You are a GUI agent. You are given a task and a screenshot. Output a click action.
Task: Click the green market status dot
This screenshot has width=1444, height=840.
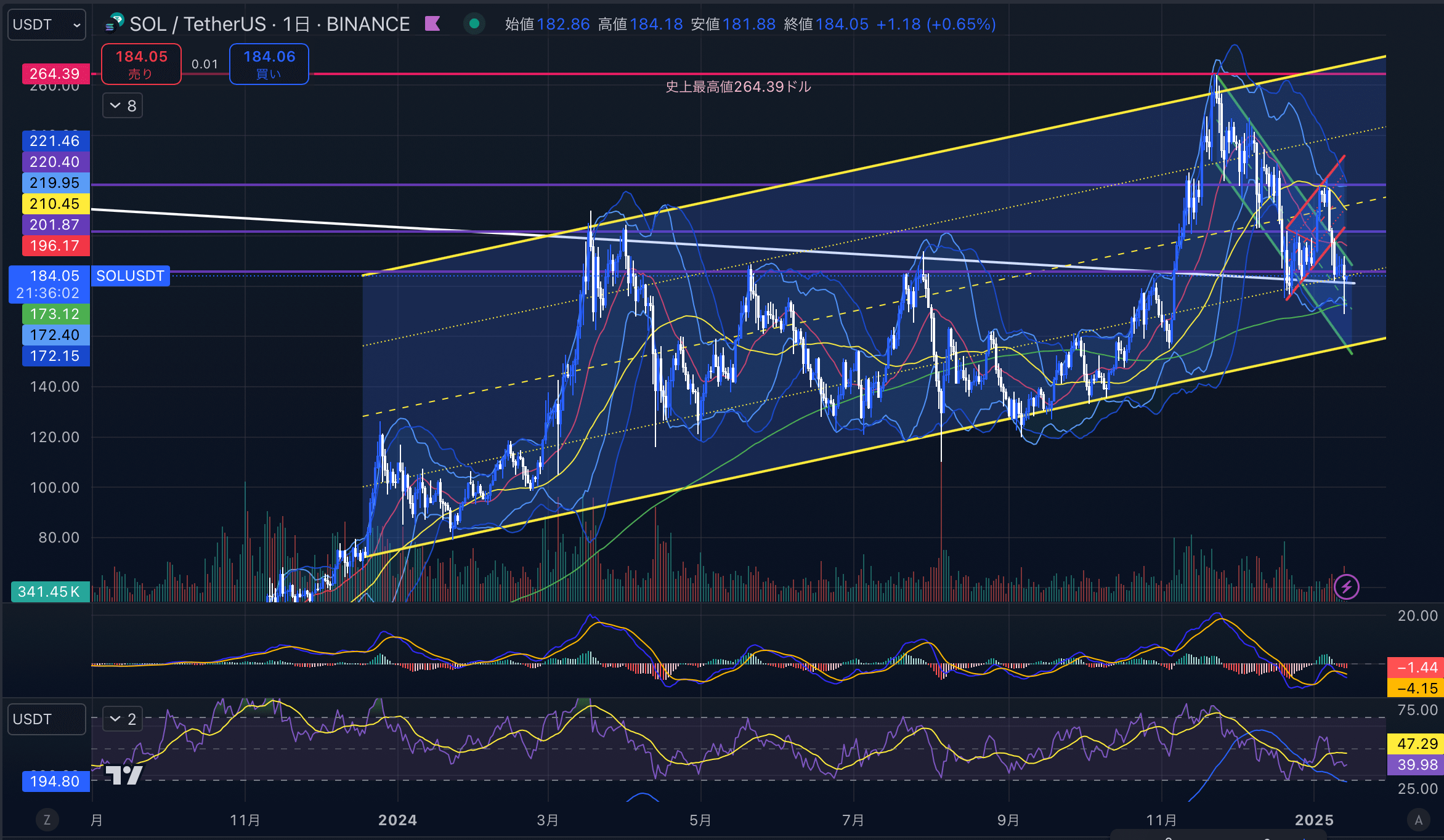click(x=474, y=24)
